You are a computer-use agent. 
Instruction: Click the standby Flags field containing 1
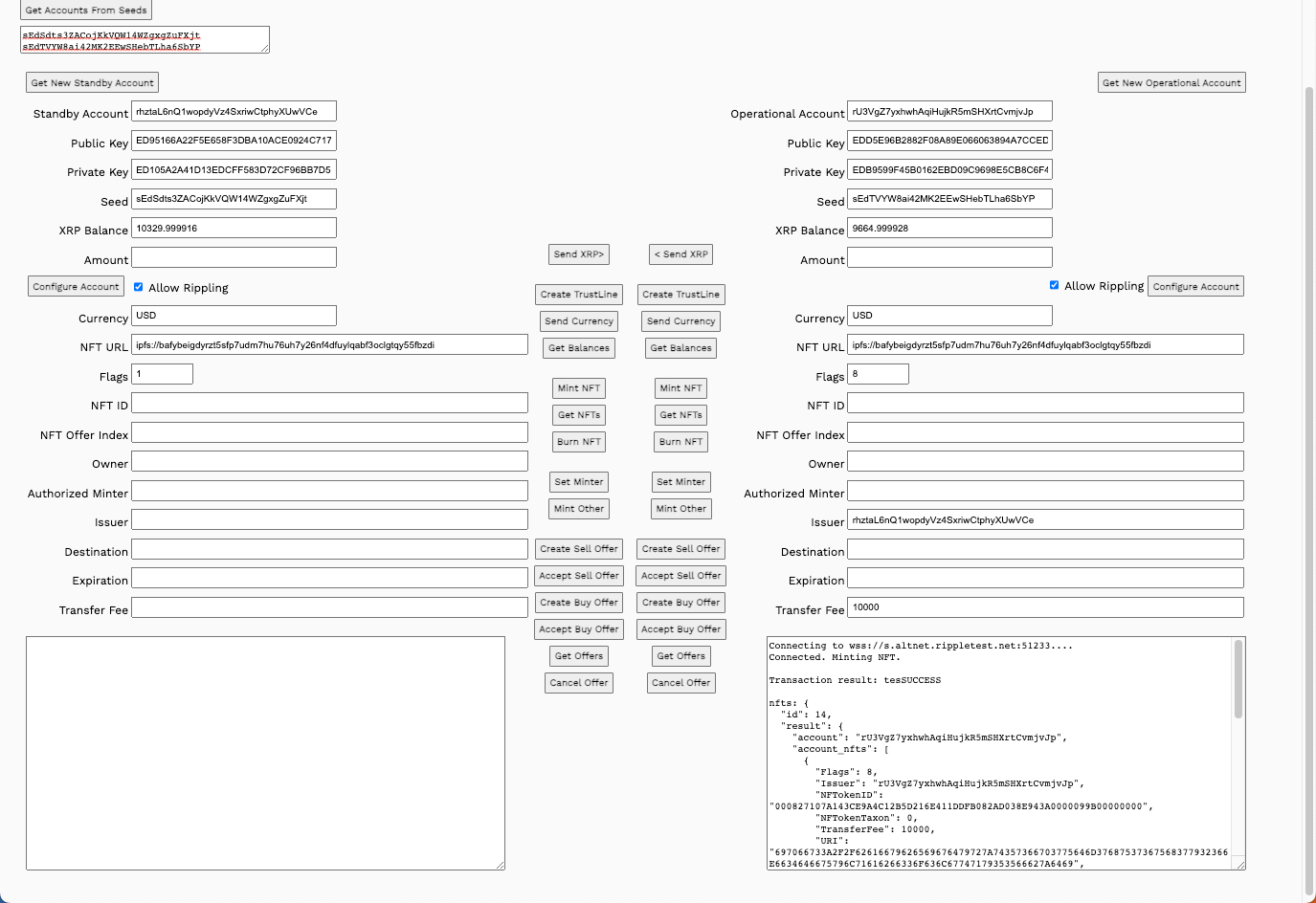tap(162, 374)
